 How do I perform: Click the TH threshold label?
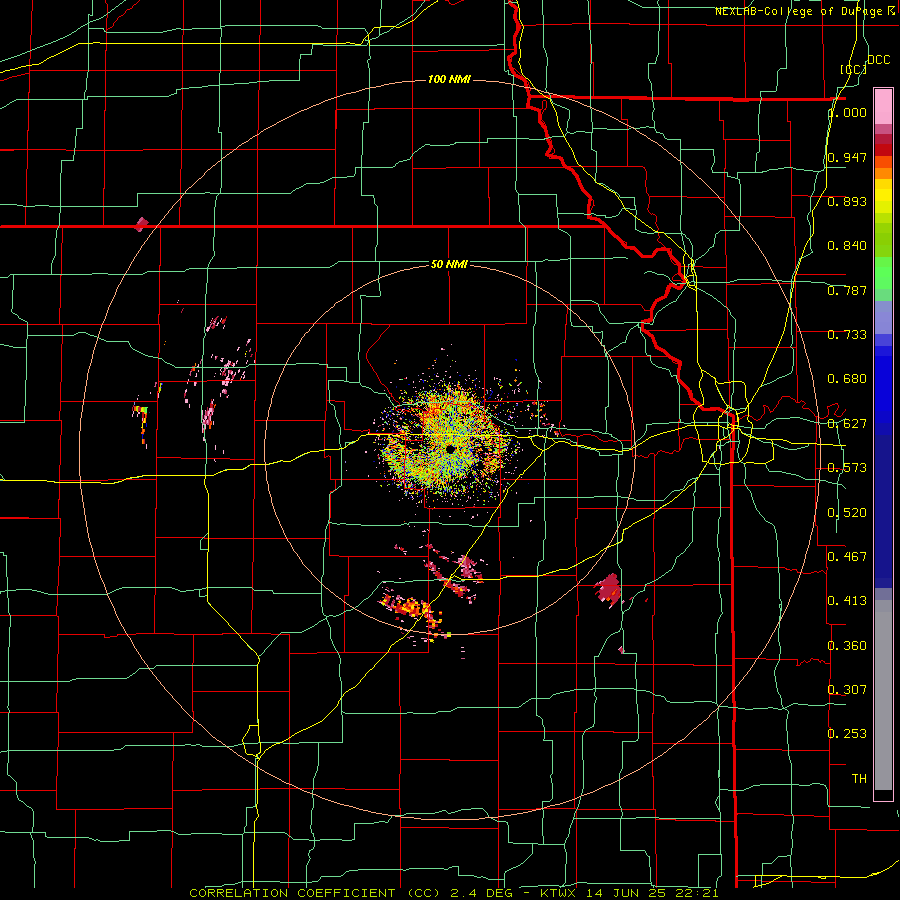coord(859,778)
